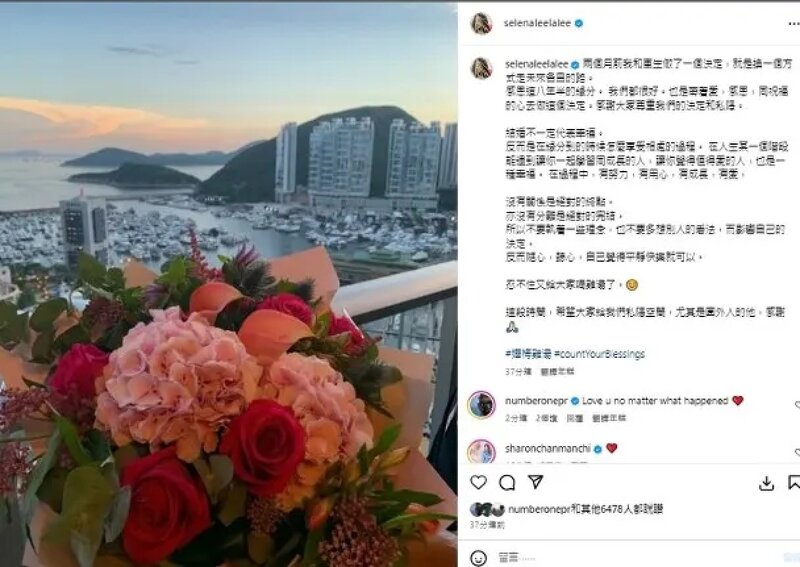The height and width of the screenshot is (567, 800).
Task: Open emoji picker in comment box
Action: point(478,558)
